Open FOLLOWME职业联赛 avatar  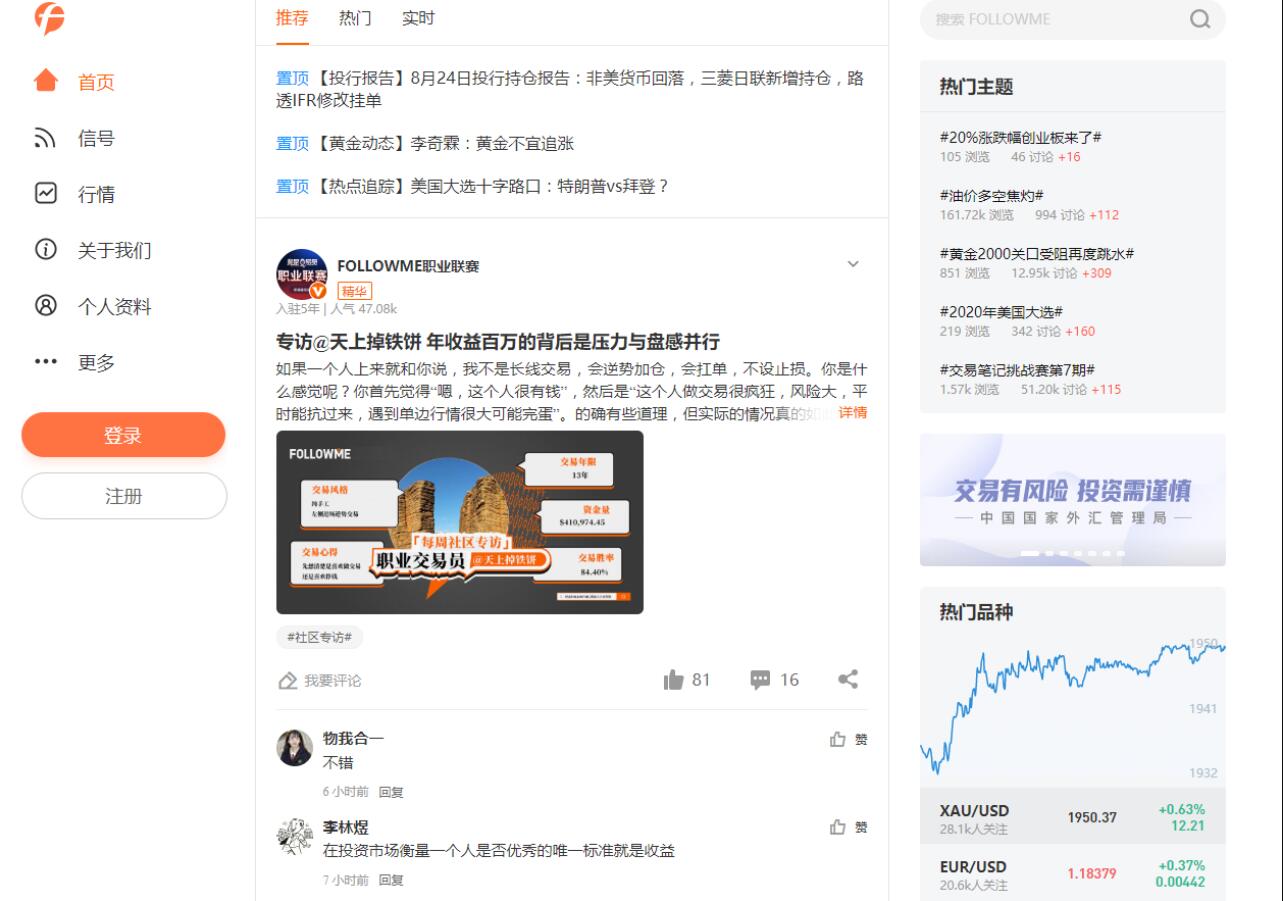pos(302,275)
